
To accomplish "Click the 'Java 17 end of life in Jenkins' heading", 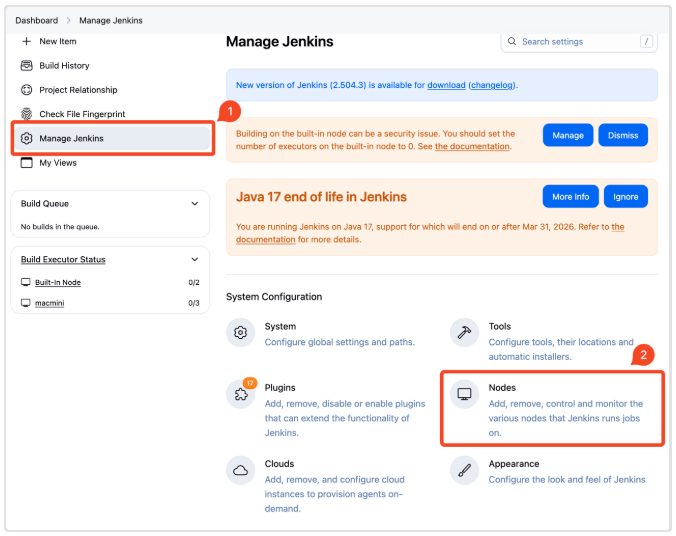I will (321, 197).
